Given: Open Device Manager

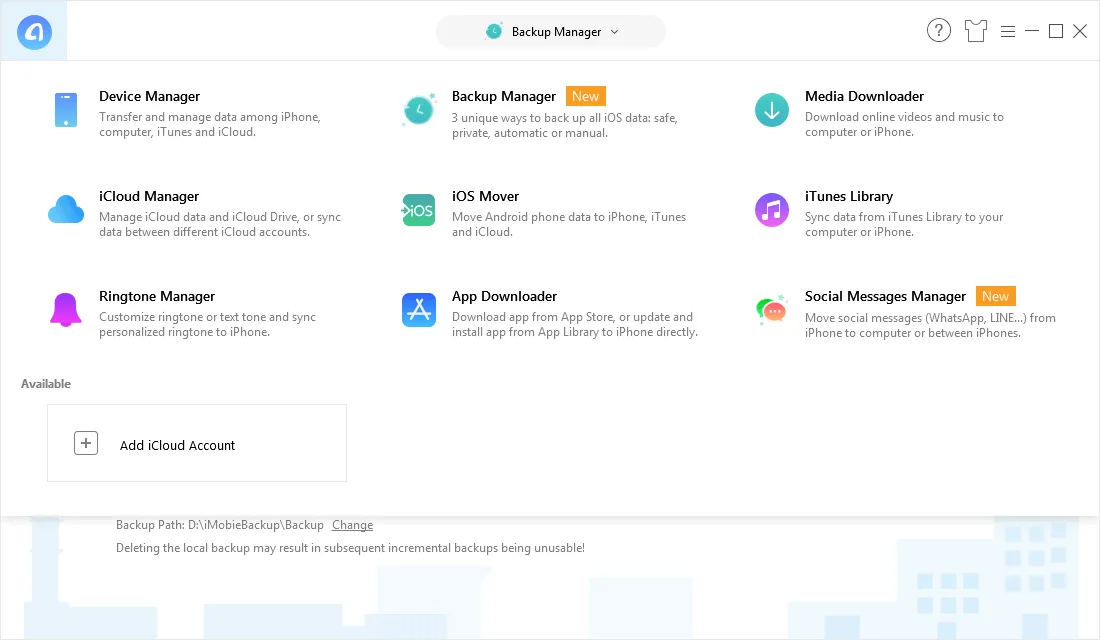Looking at the screenshot, I should (149, 96).
